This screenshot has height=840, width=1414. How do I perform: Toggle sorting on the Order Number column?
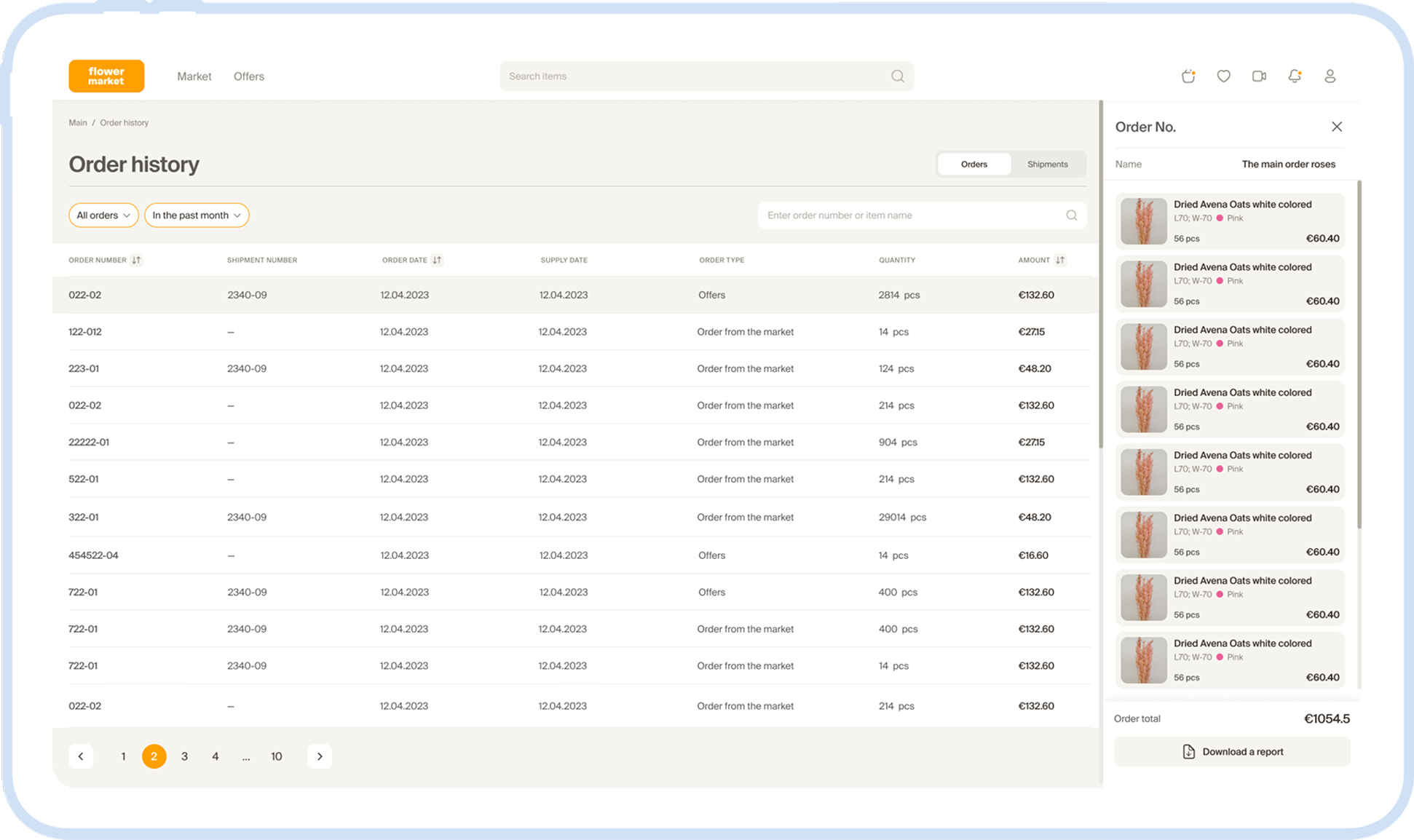[137, 260]
